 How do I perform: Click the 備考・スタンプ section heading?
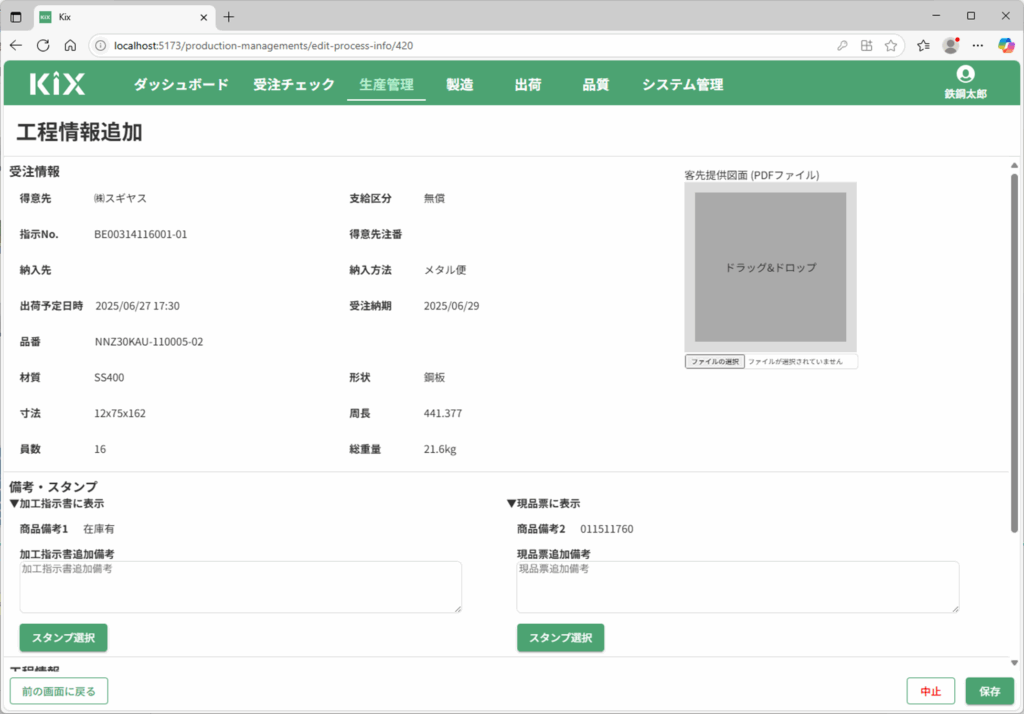(54, 487)
